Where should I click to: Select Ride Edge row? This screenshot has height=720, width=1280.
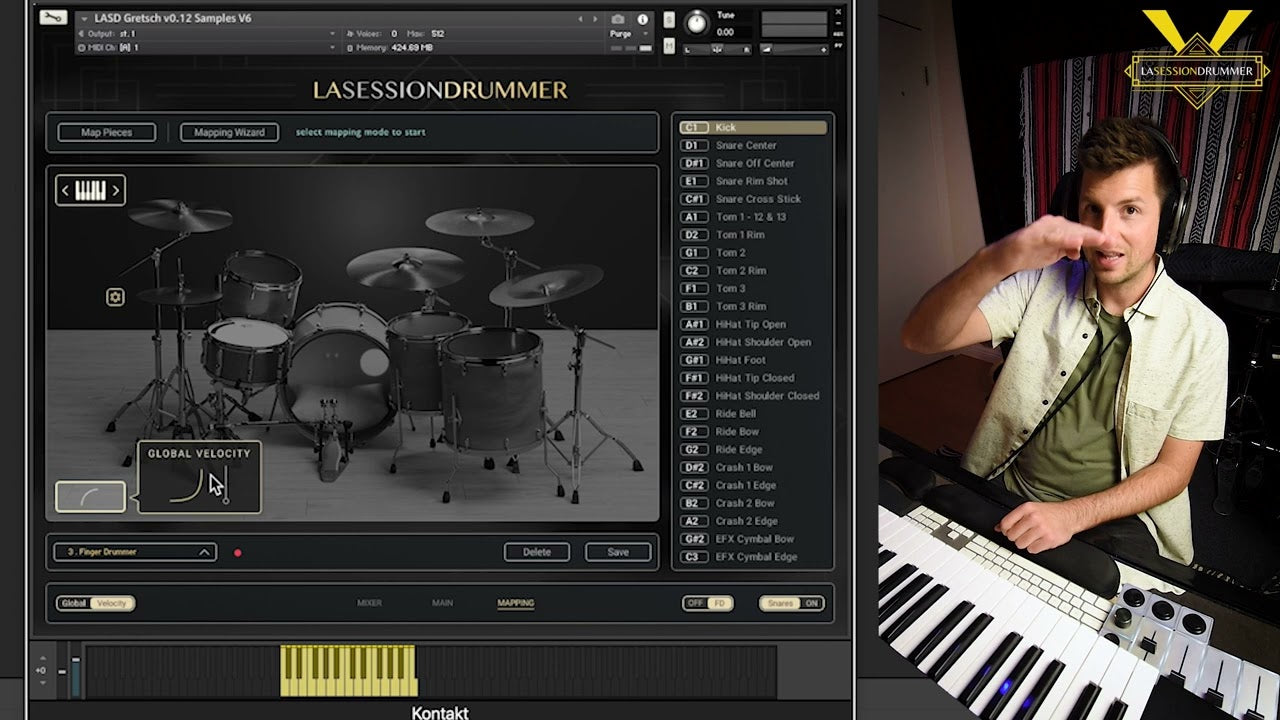pos(753,450)
